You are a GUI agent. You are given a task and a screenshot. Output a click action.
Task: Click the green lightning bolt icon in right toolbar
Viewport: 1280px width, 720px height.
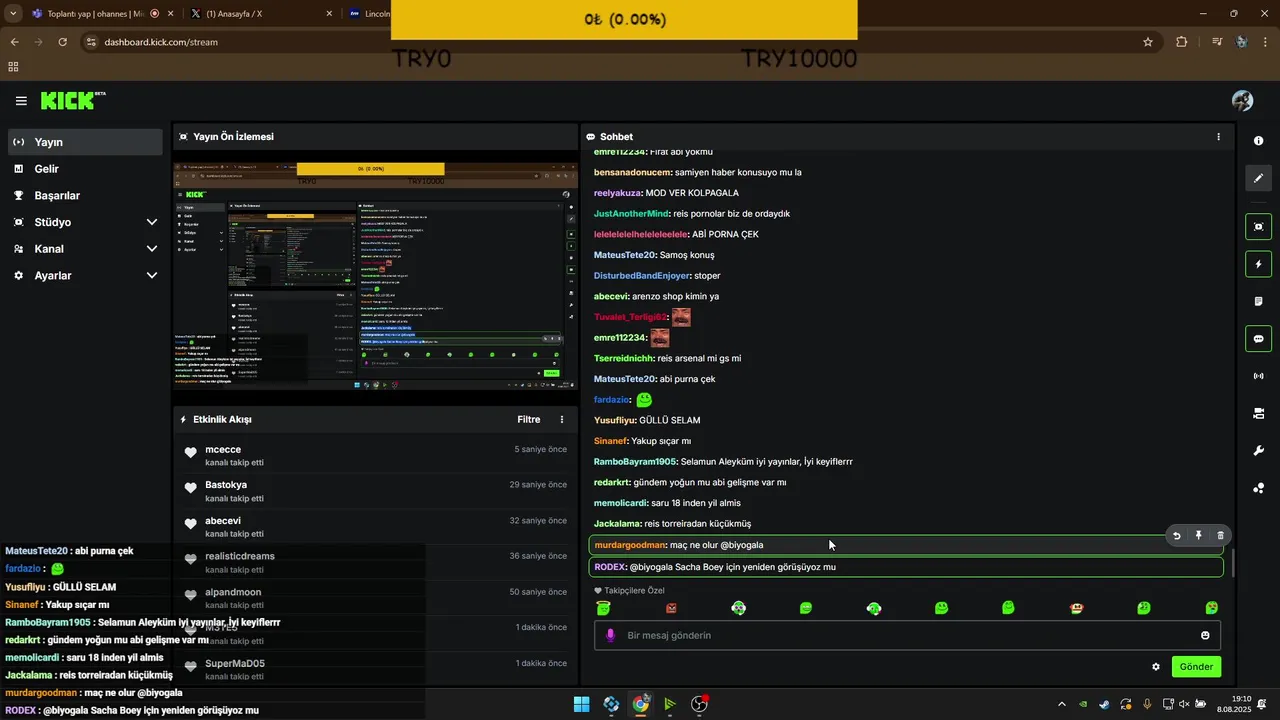tap(1259, 264)
